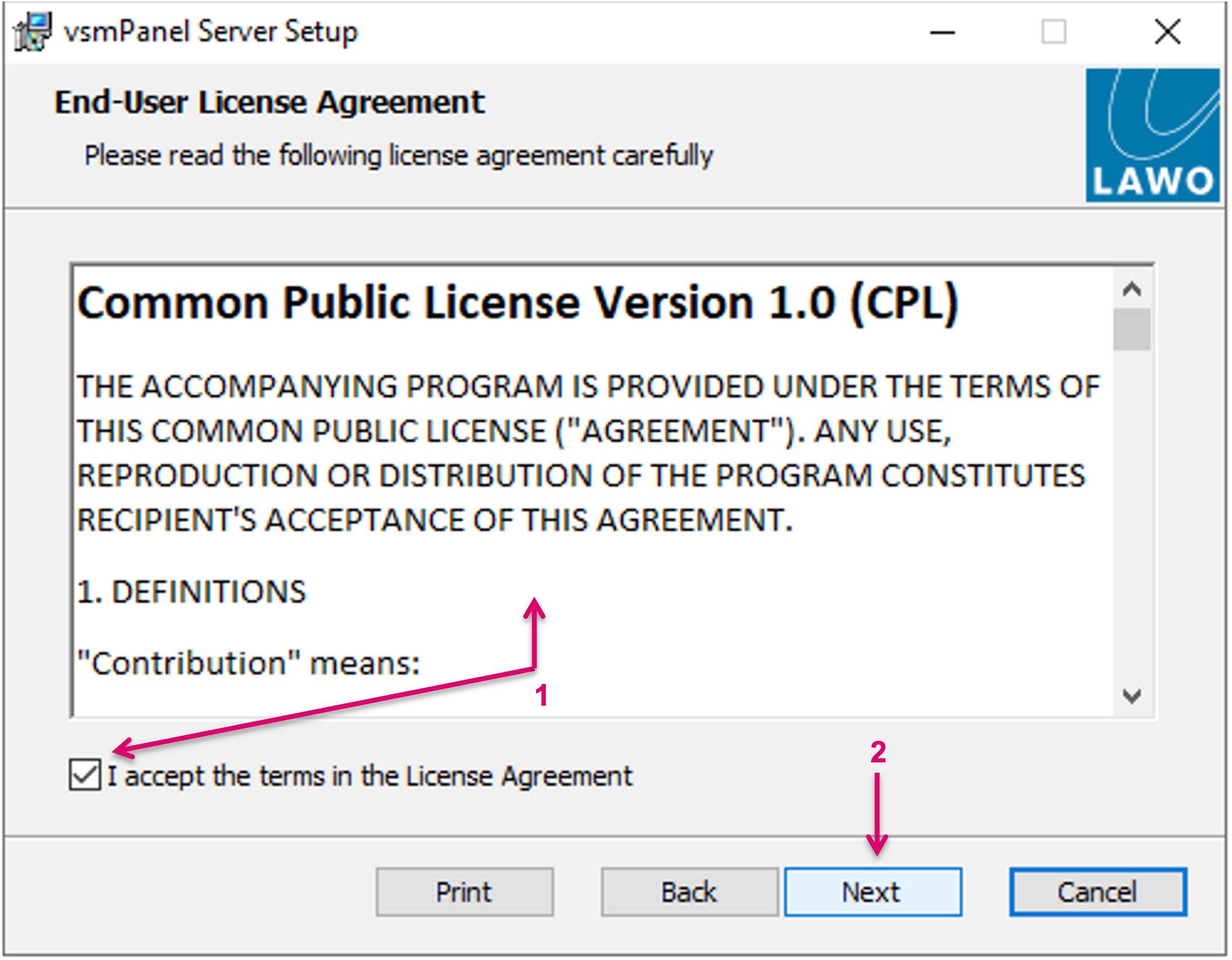The image size is (1232, 960).
Task: Go Back to the previous setup step
Action: click(x=688, y=893)
